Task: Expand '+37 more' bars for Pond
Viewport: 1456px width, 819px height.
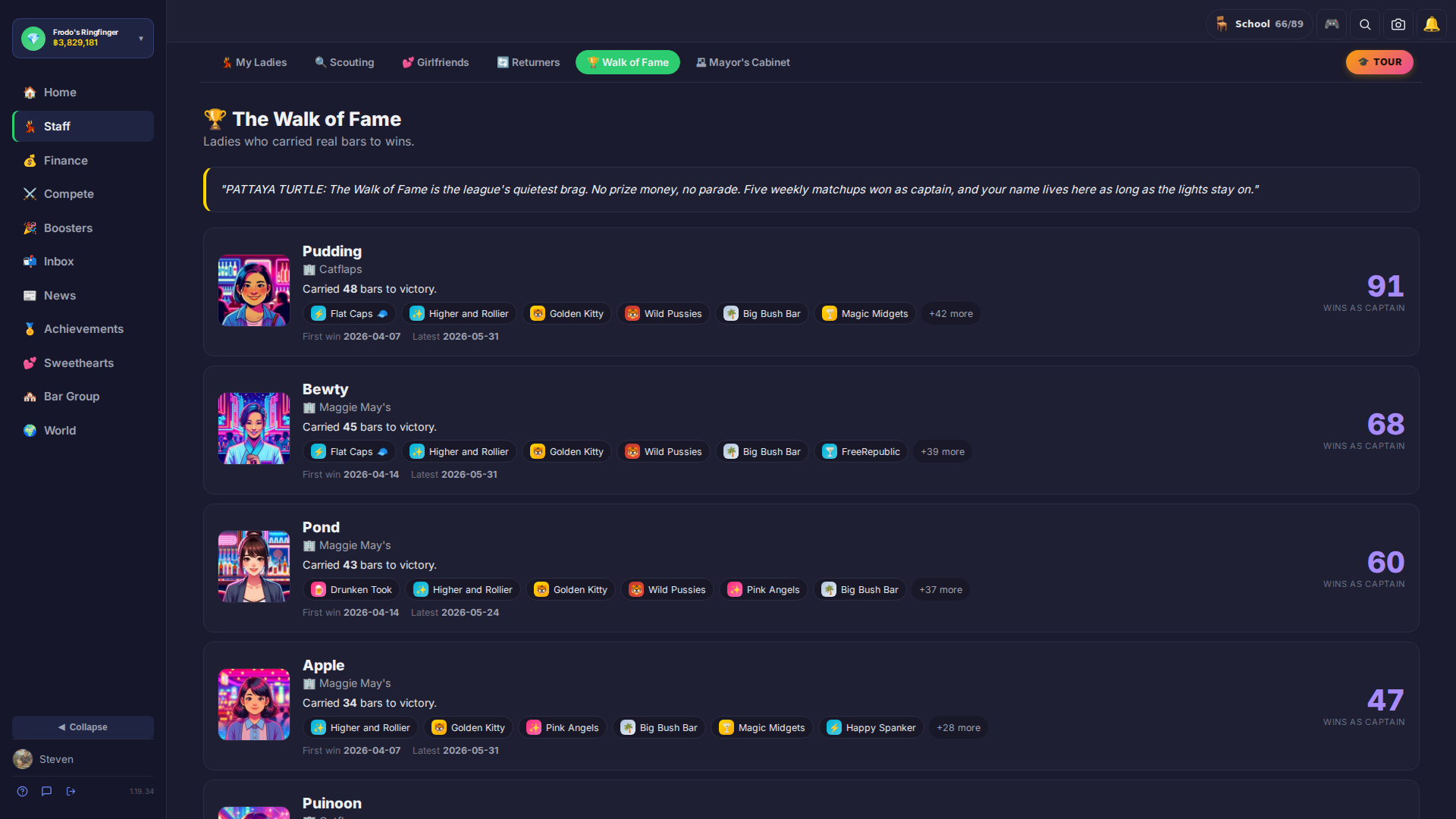Action: coord(940,590)
